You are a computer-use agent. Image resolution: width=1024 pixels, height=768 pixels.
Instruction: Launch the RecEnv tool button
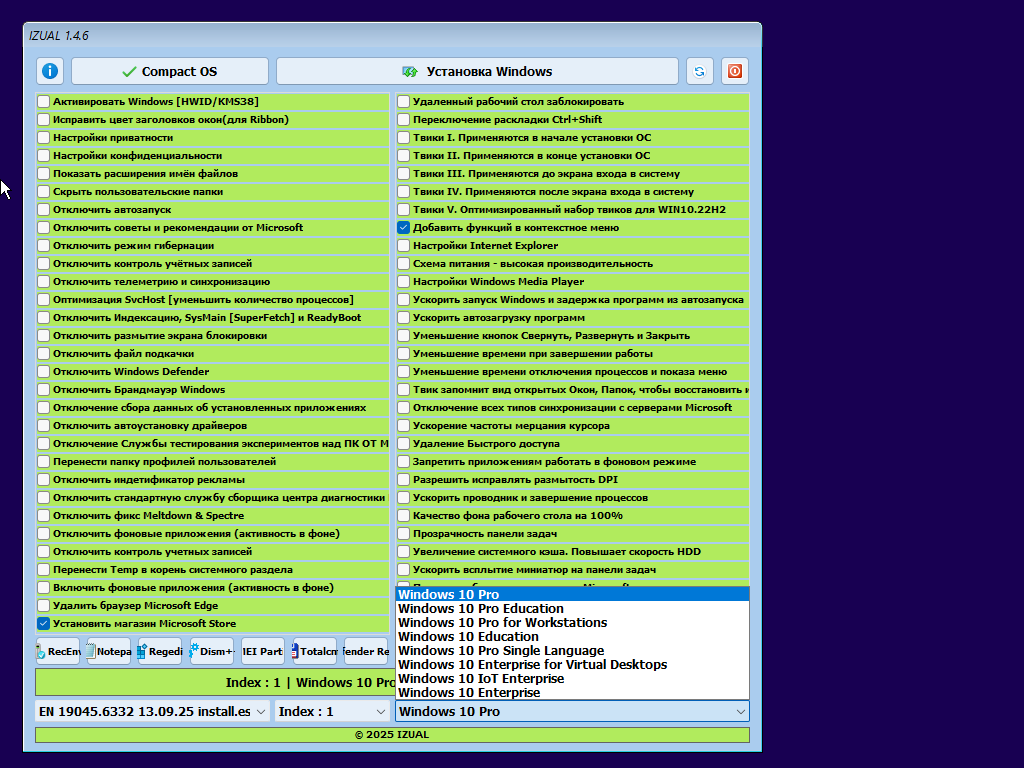[x=58, y=651]
